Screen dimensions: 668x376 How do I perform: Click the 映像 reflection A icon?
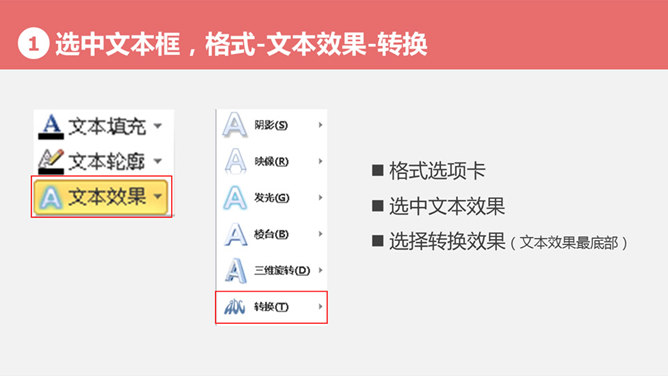pos(235,161)
